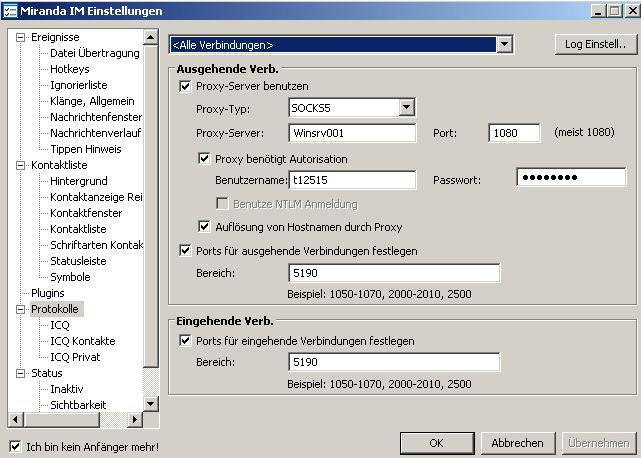The width and height of the screenshot is (641, 458).
Task: Click the tree horizontal scrollbar thumb
Action: [x=62, y=419]
